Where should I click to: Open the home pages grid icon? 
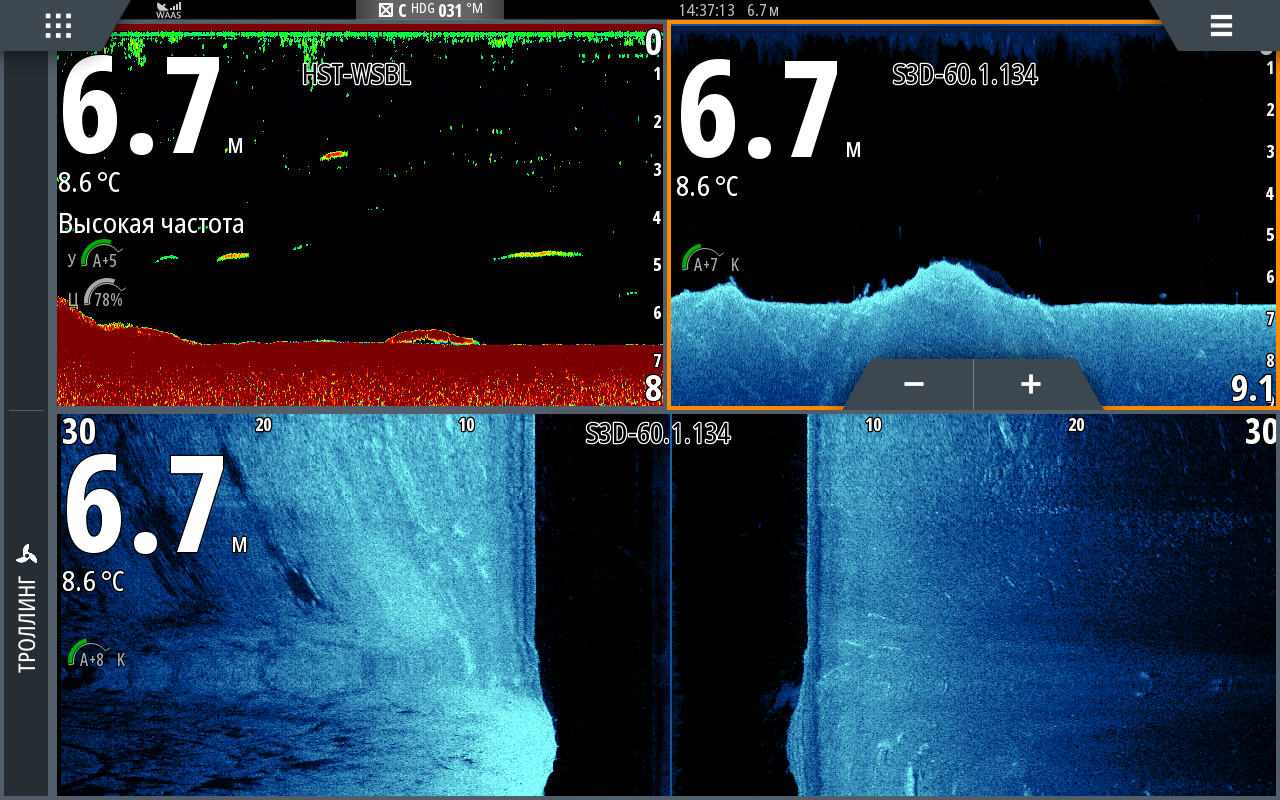(58, 25)
